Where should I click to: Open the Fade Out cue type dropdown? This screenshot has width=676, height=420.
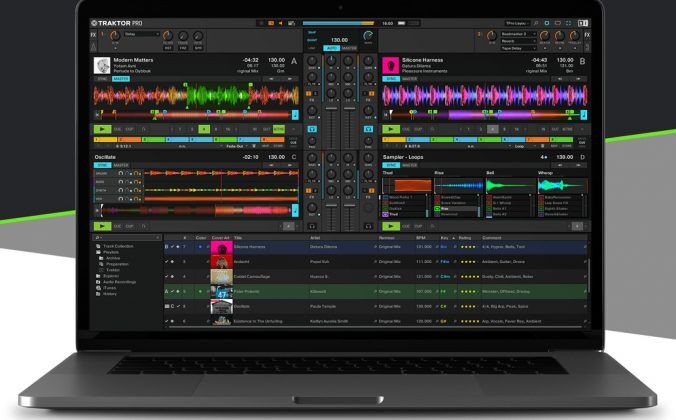click(x=236, y=146)
